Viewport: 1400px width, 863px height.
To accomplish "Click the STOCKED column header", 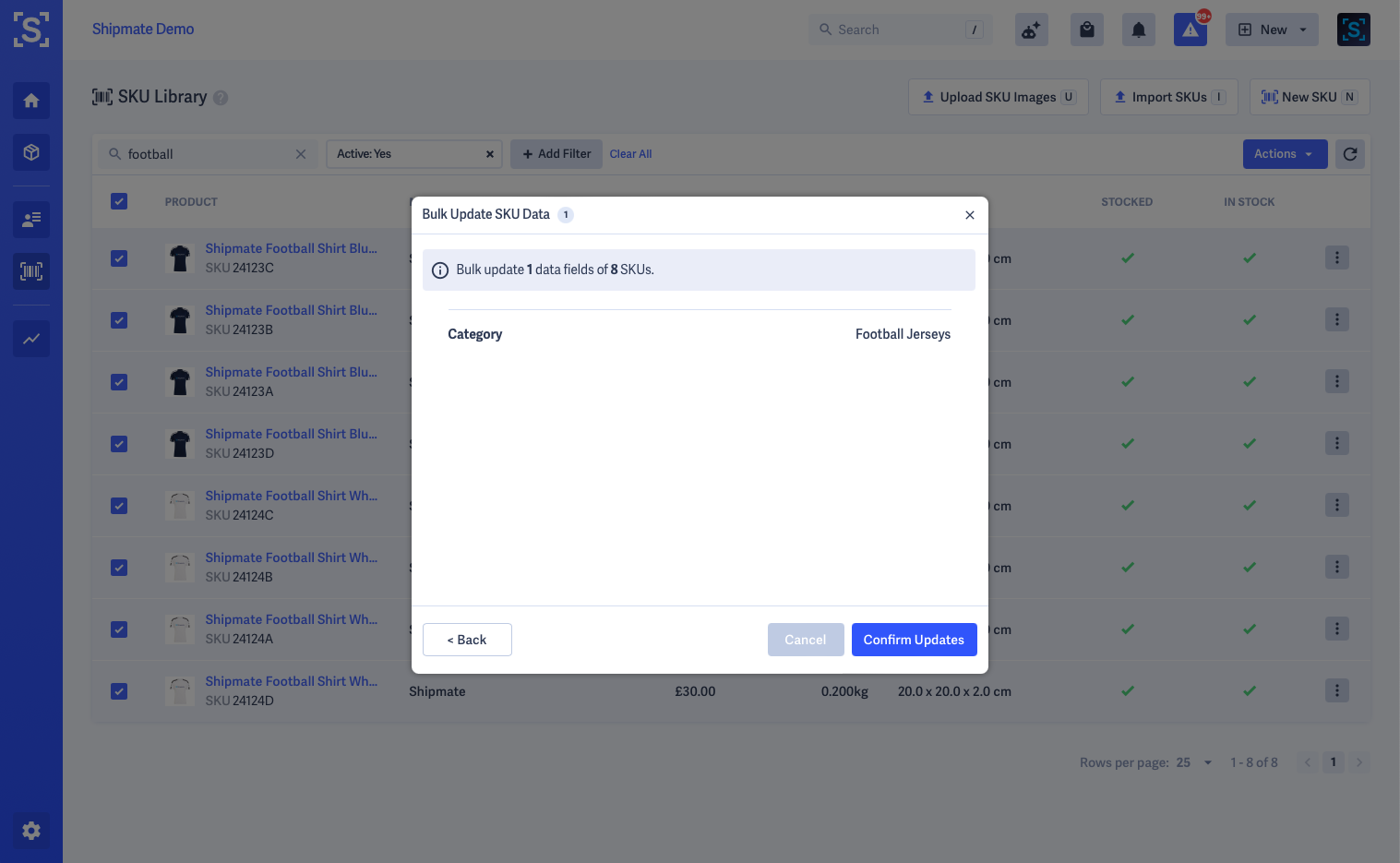I will 1127,202.
